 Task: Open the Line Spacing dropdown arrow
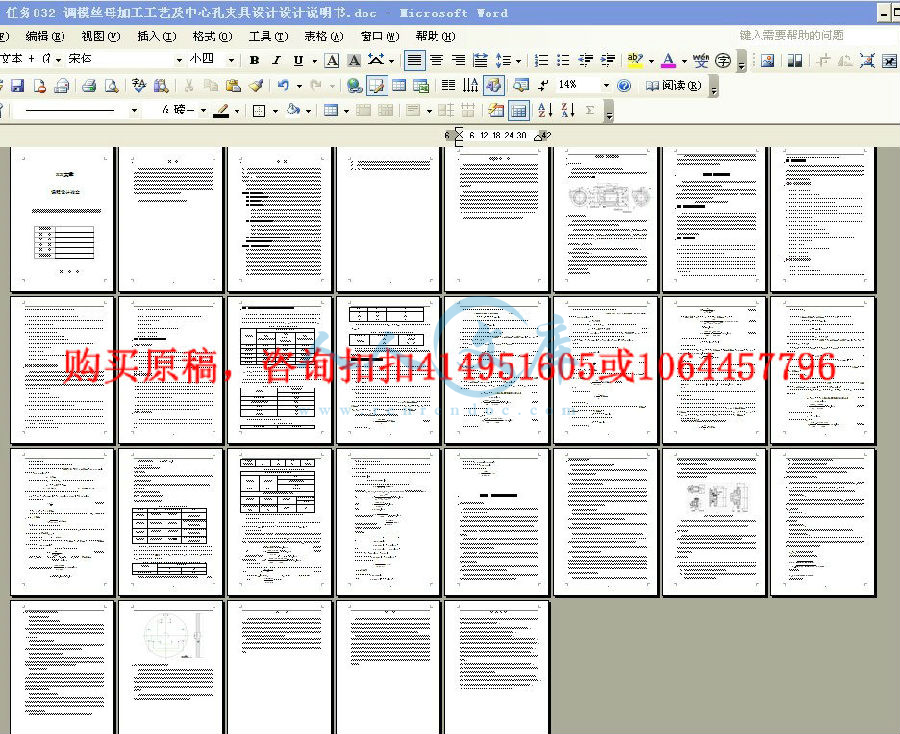(518, 60)
